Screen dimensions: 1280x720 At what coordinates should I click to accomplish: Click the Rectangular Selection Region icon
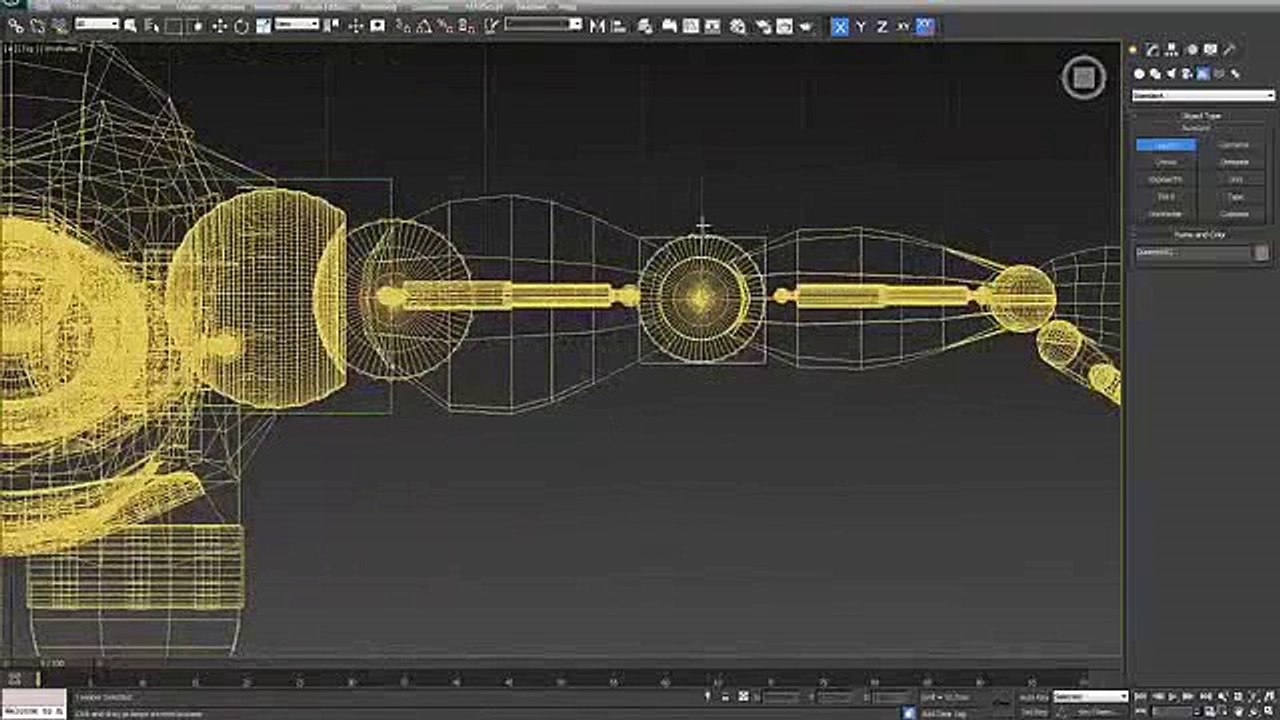pos(173,27)
